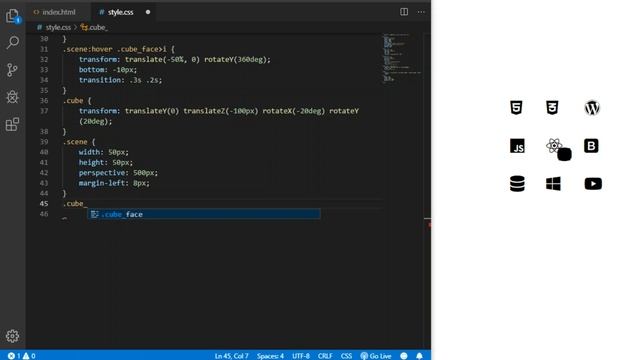Click the .scene selector on line 39
This screenshot has height=360, width=640.
[x=75, y=142]
